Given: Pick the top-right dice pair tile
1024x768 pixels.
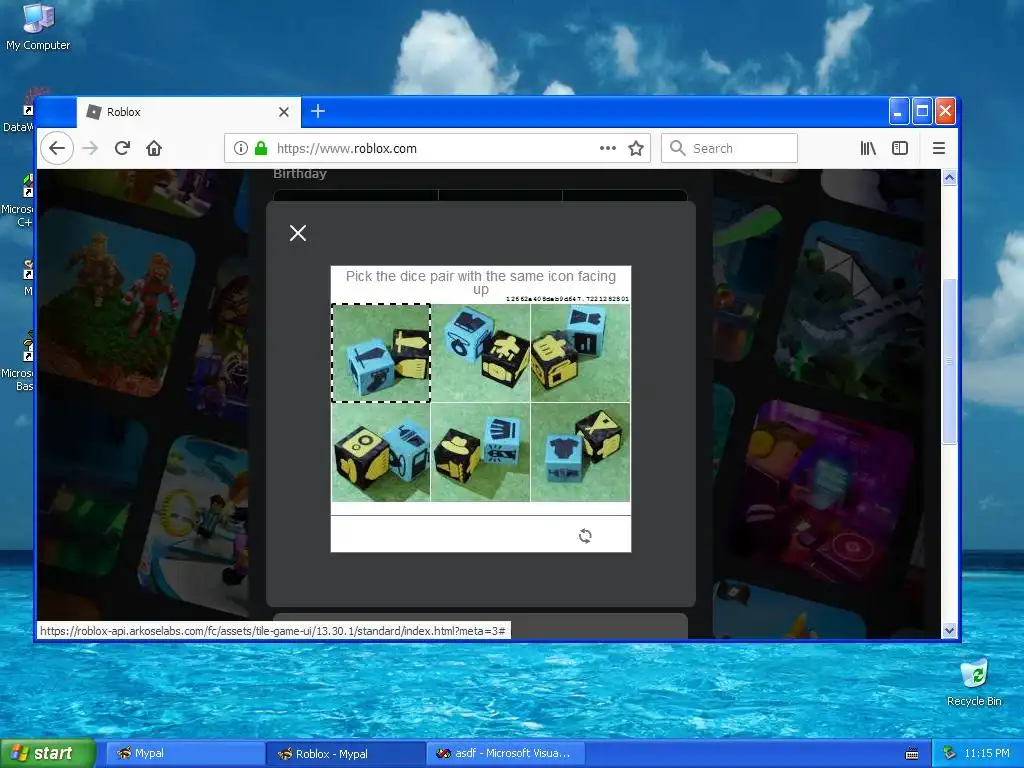Looking at the screenshot, I should (581, 353).
